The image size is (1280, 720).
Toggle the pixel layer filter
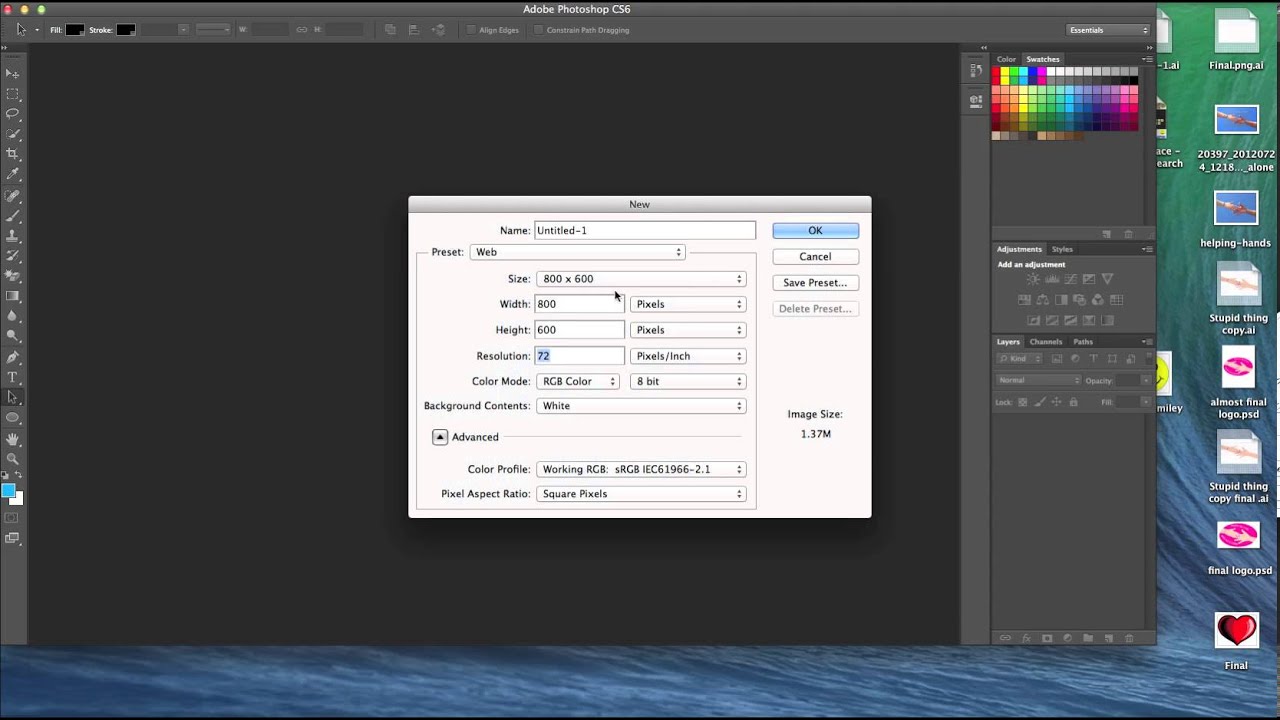(x=1059, y=359)
